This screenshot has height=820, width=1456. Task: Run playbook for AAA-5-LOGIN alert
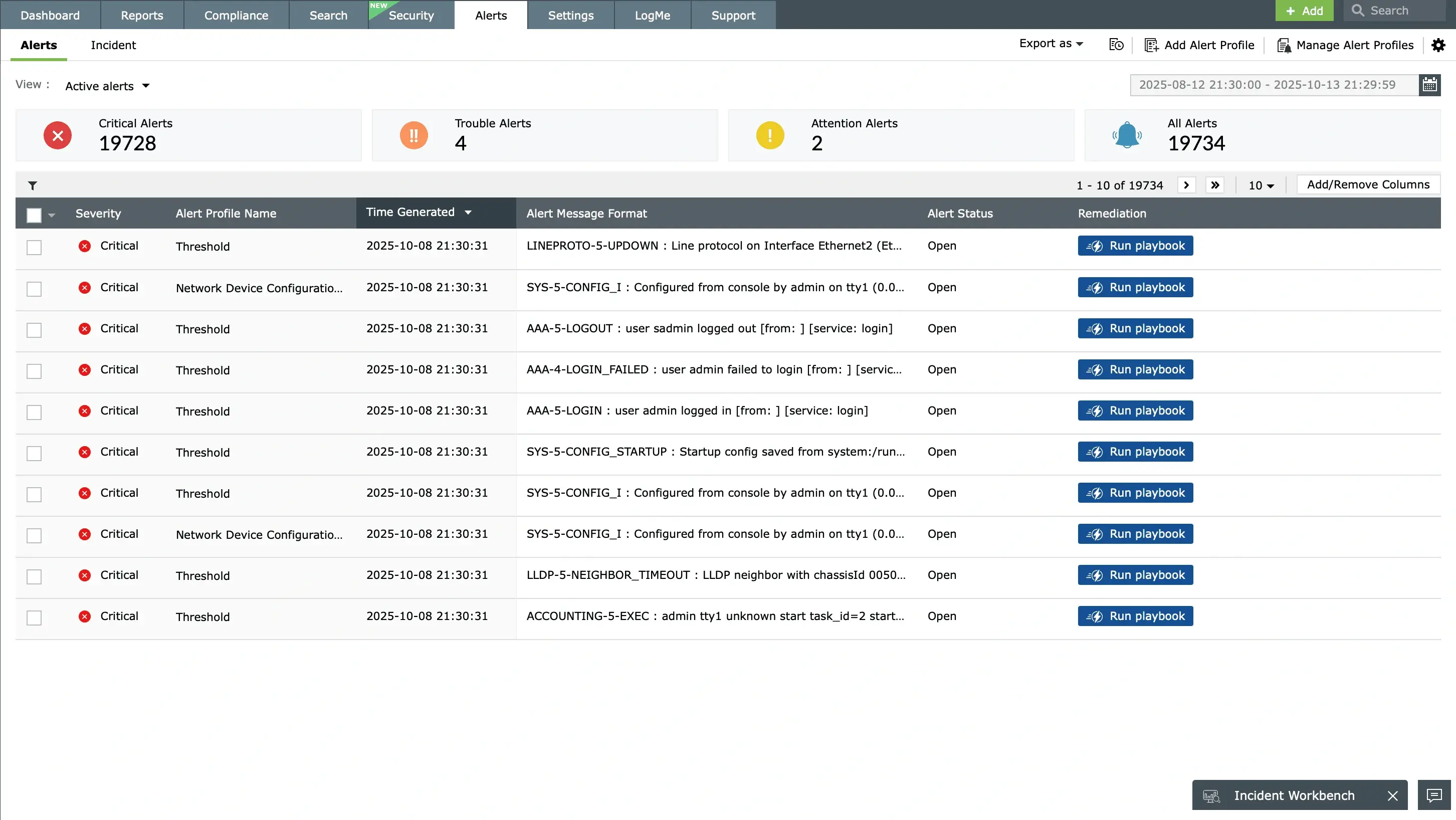pos(1135,411)
